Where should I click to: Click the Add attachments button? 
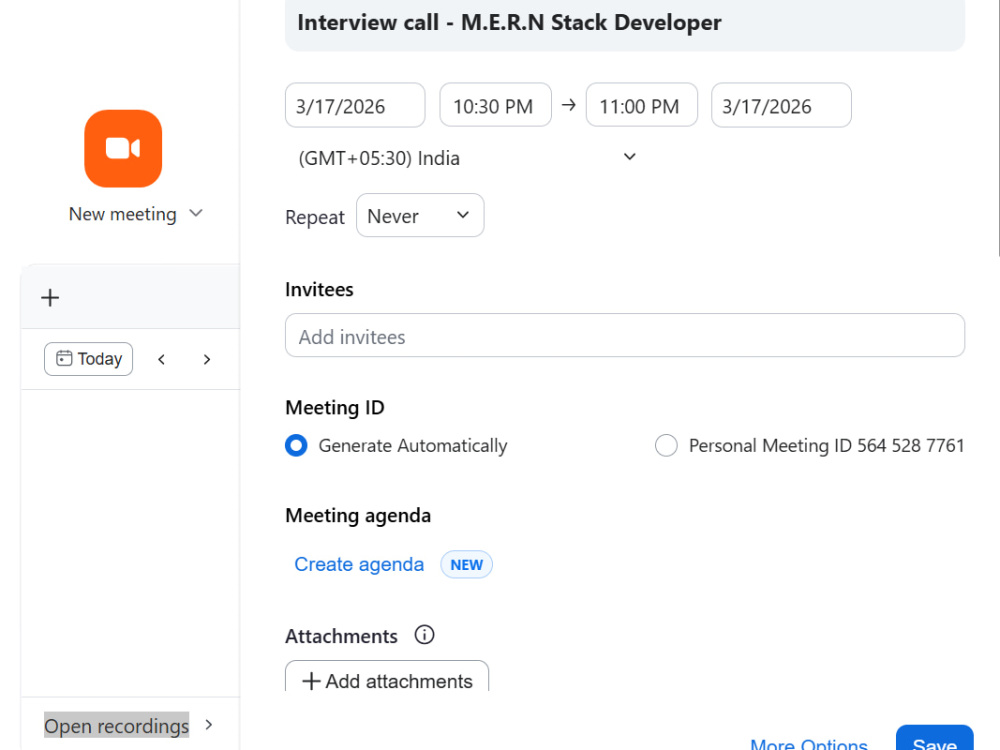click(x=387, y=676)
